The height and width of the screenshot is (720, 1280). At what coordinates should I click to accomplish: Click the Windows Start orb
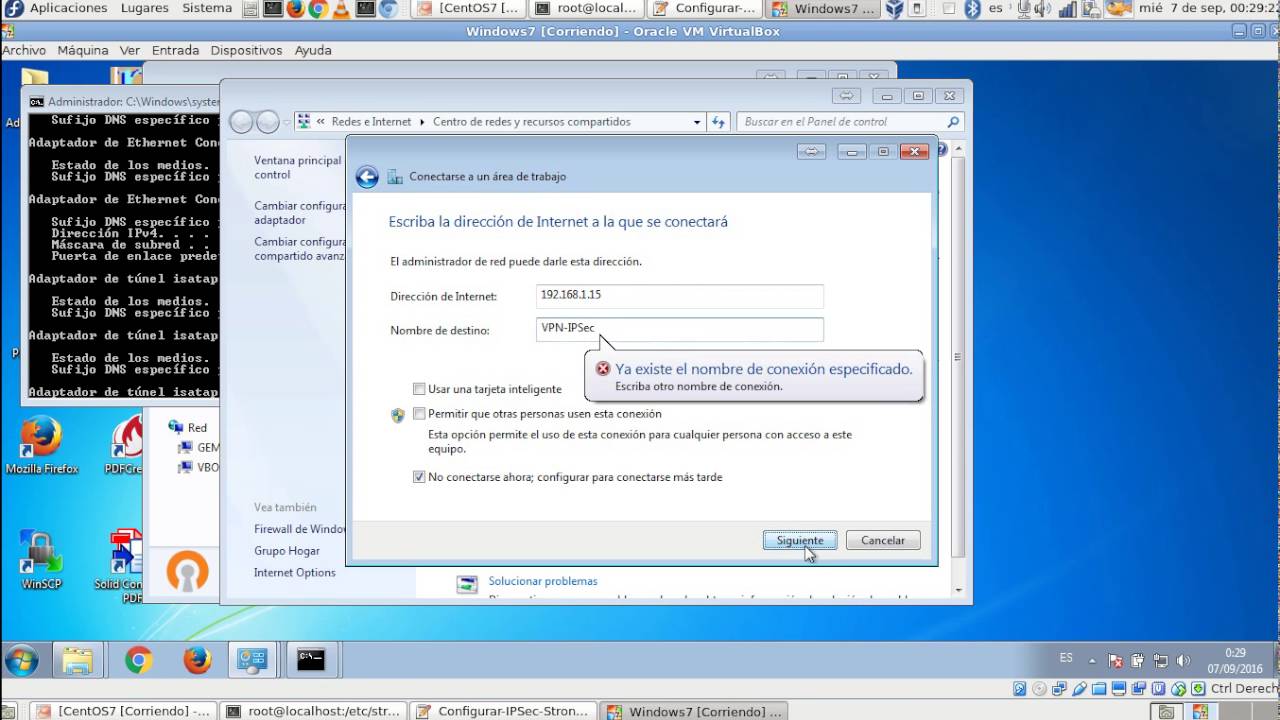point(21,660)
